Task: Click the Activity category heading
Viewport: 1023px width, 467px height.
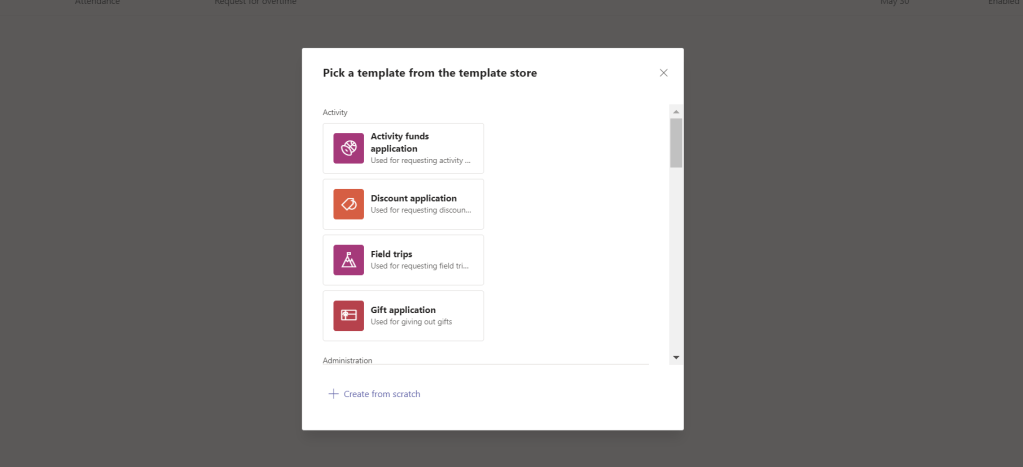Action: point(335,112)
